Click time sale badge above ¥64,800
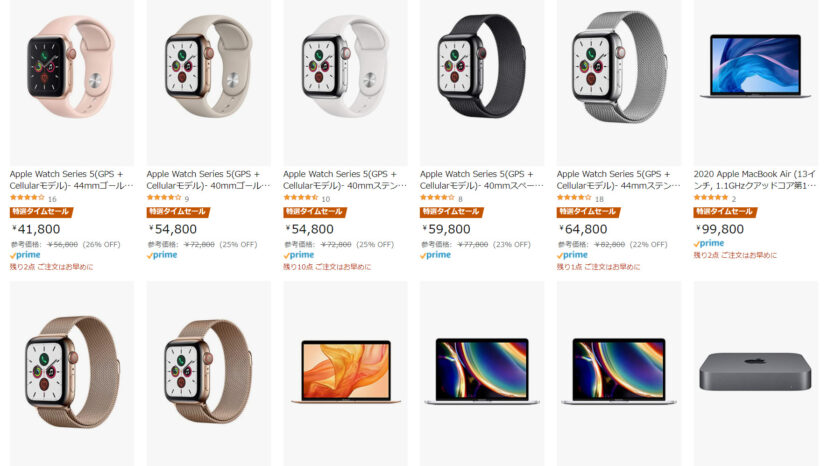The width and height of the screenshot is (828, 466). (588, 212)
